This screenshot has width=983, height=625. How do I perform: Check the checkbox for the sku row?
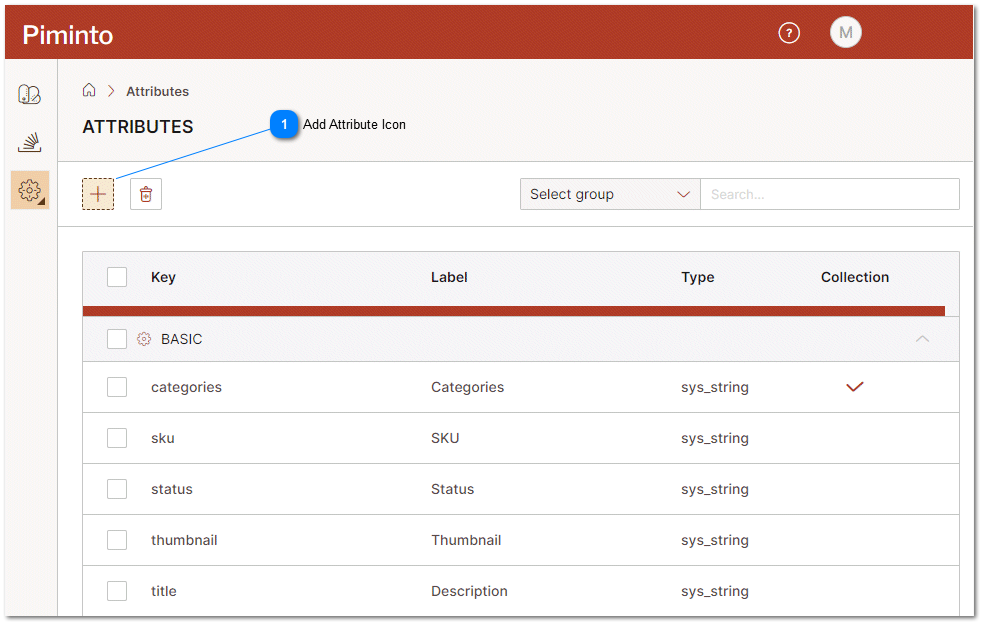coord(117,438)
